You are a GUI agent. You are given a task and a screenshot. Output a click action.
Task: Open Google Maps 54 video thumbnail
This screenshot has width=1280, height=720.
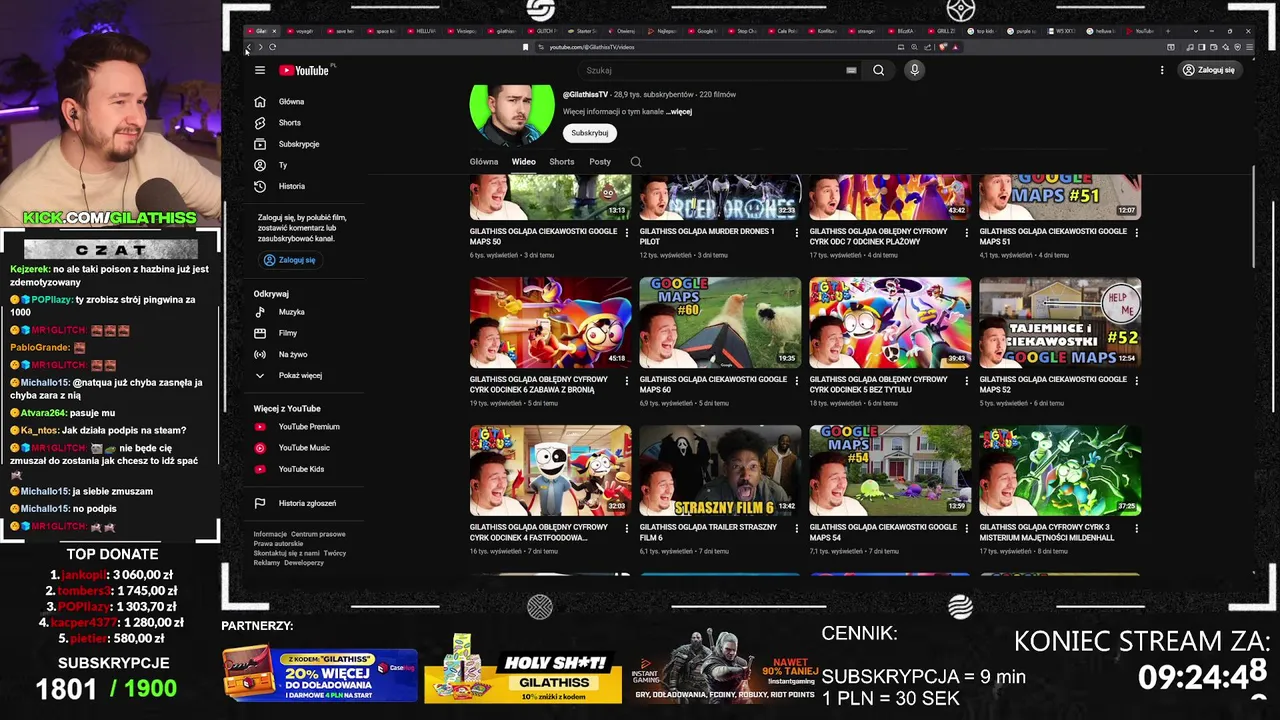(x=890, y=470)
